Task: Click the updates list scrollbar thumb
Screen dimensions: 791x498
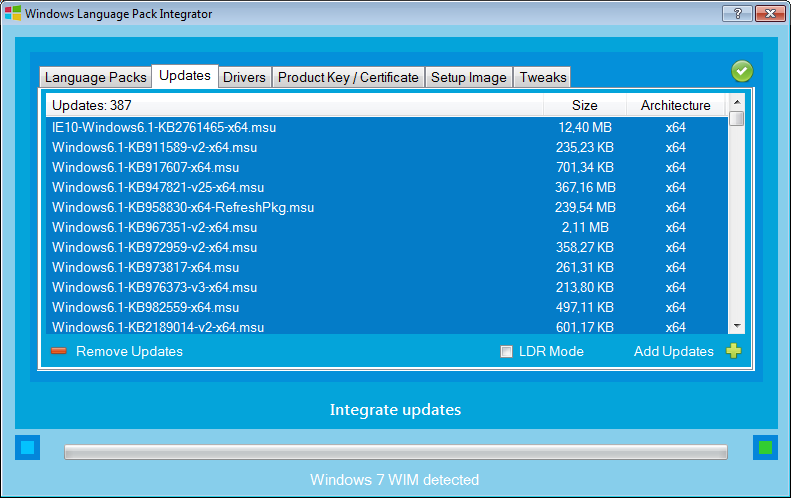Action: point(737,119)
